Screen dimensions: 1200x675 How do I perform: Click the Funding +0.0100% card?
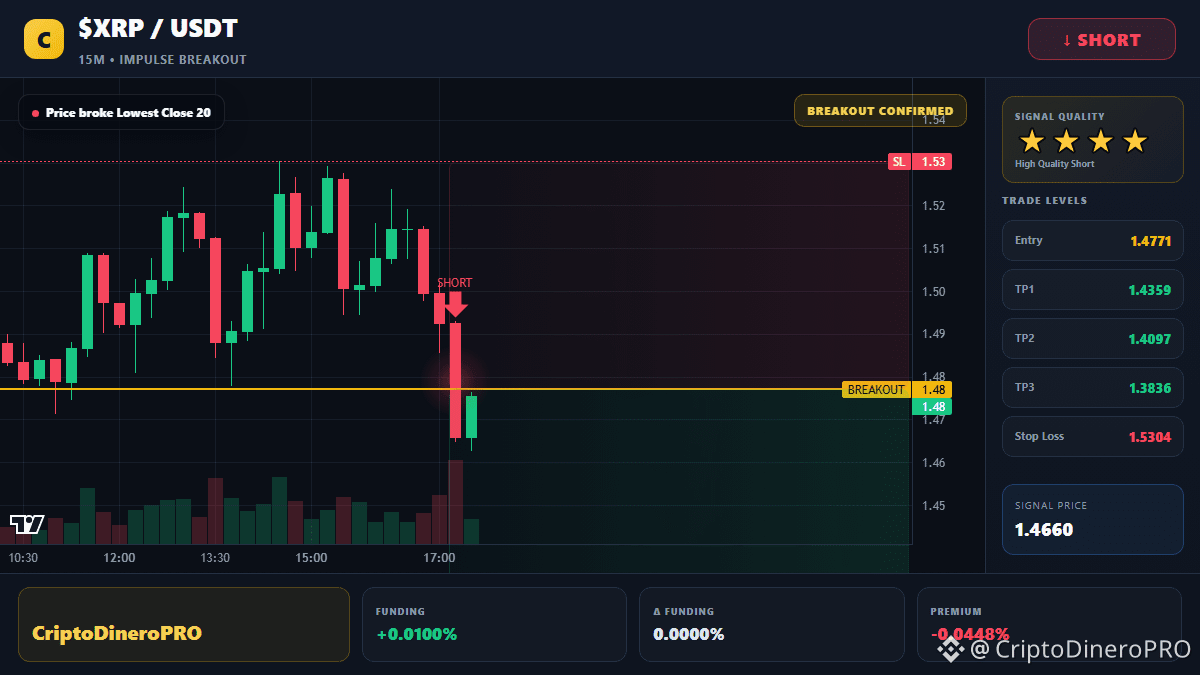tap(494, 624)
